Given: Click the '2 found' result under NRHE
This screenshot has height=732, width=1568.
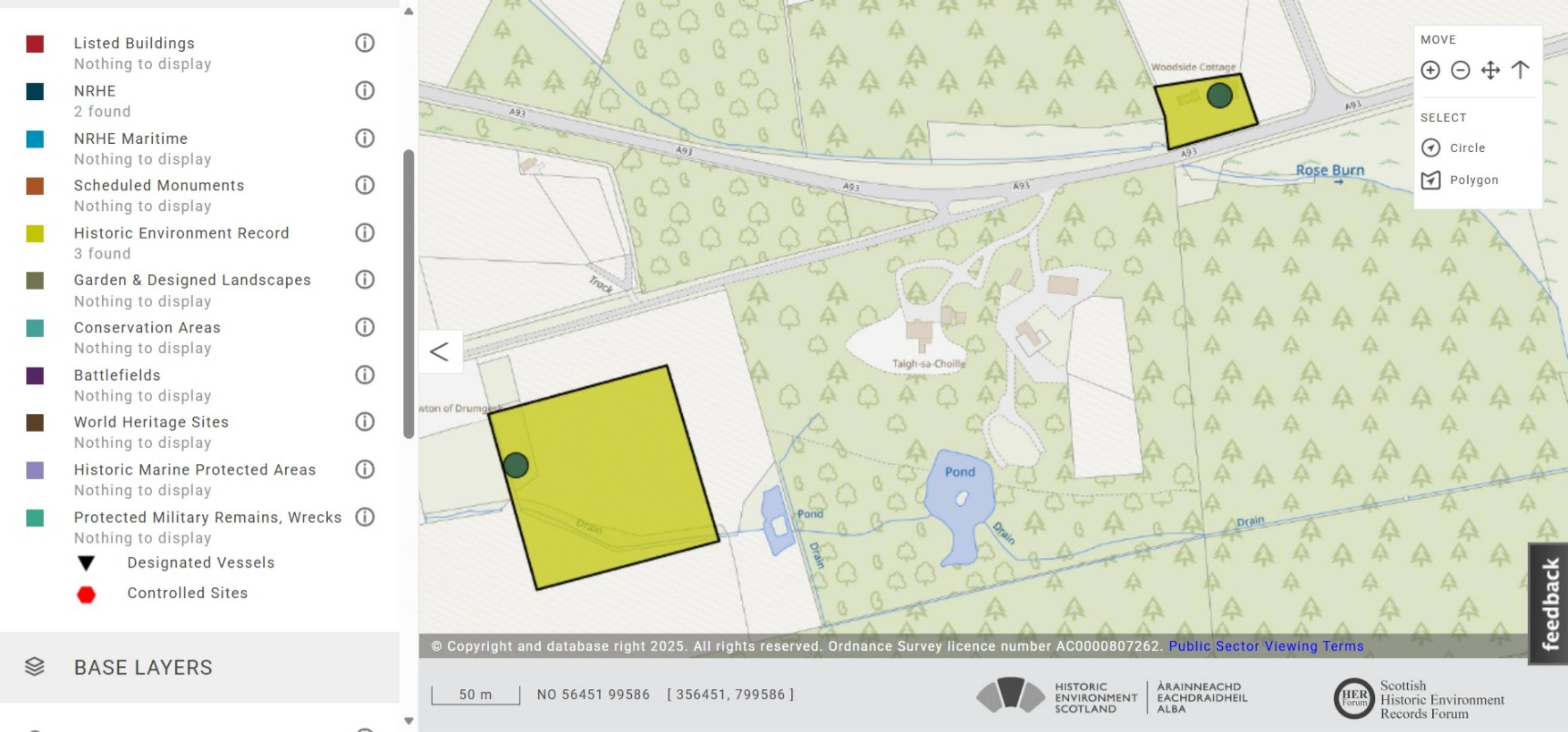Looking at the screenshot, I should click(x=102, y=111).
